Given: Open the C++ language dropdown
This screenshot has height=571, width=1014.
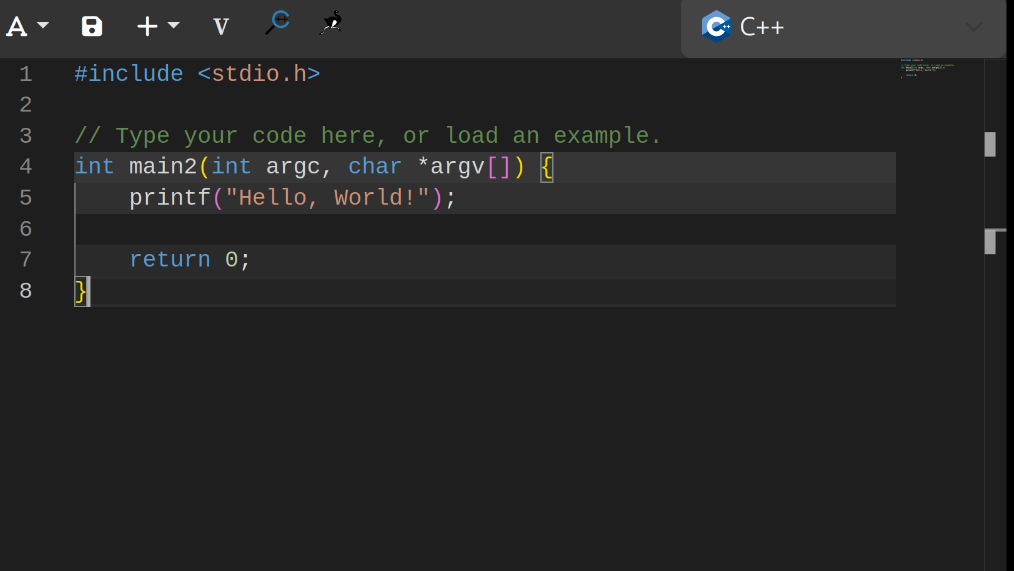Looking at the screenshot, I should coord(843,28).
